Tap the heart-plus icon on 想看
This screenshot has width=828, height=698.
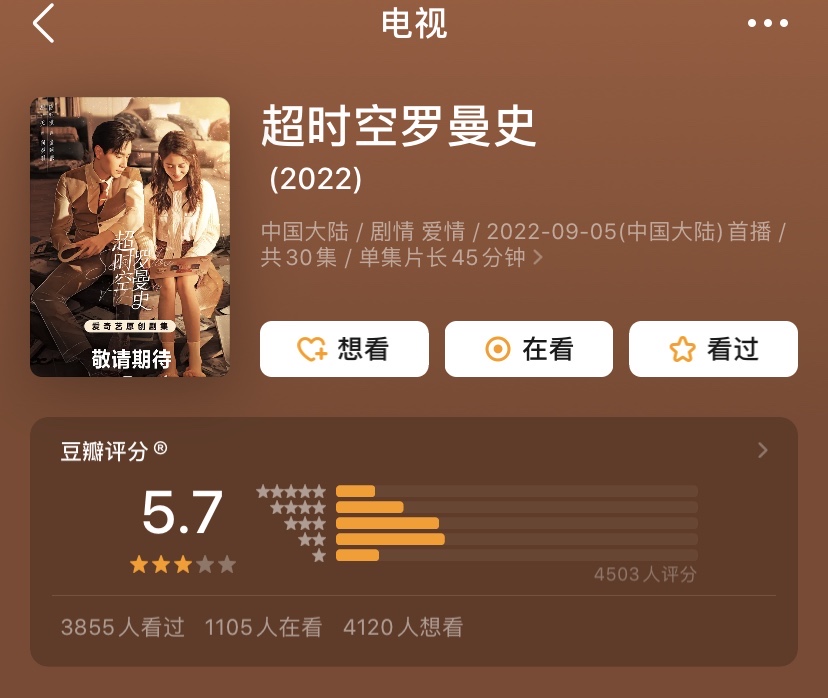pos(312,349)
